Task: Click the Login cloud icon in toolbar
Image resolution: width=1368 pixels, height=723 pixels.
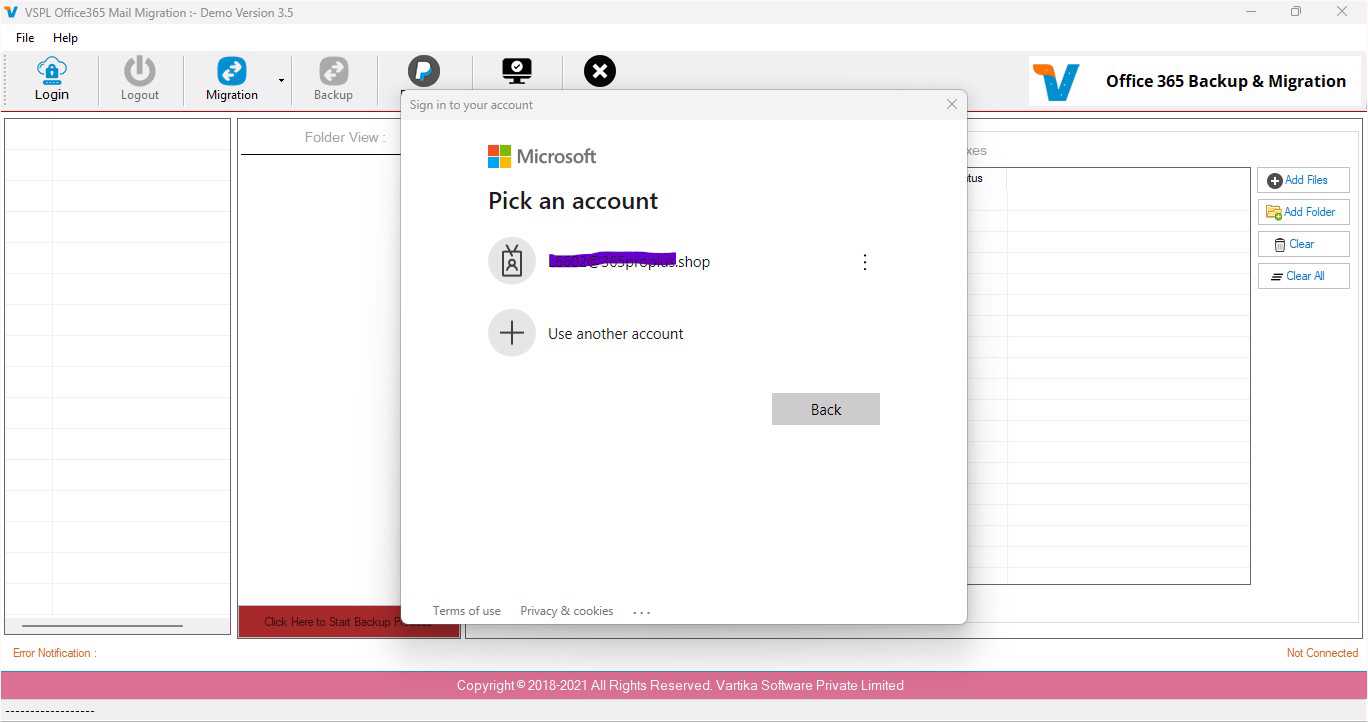Action: tap(52, 70)
